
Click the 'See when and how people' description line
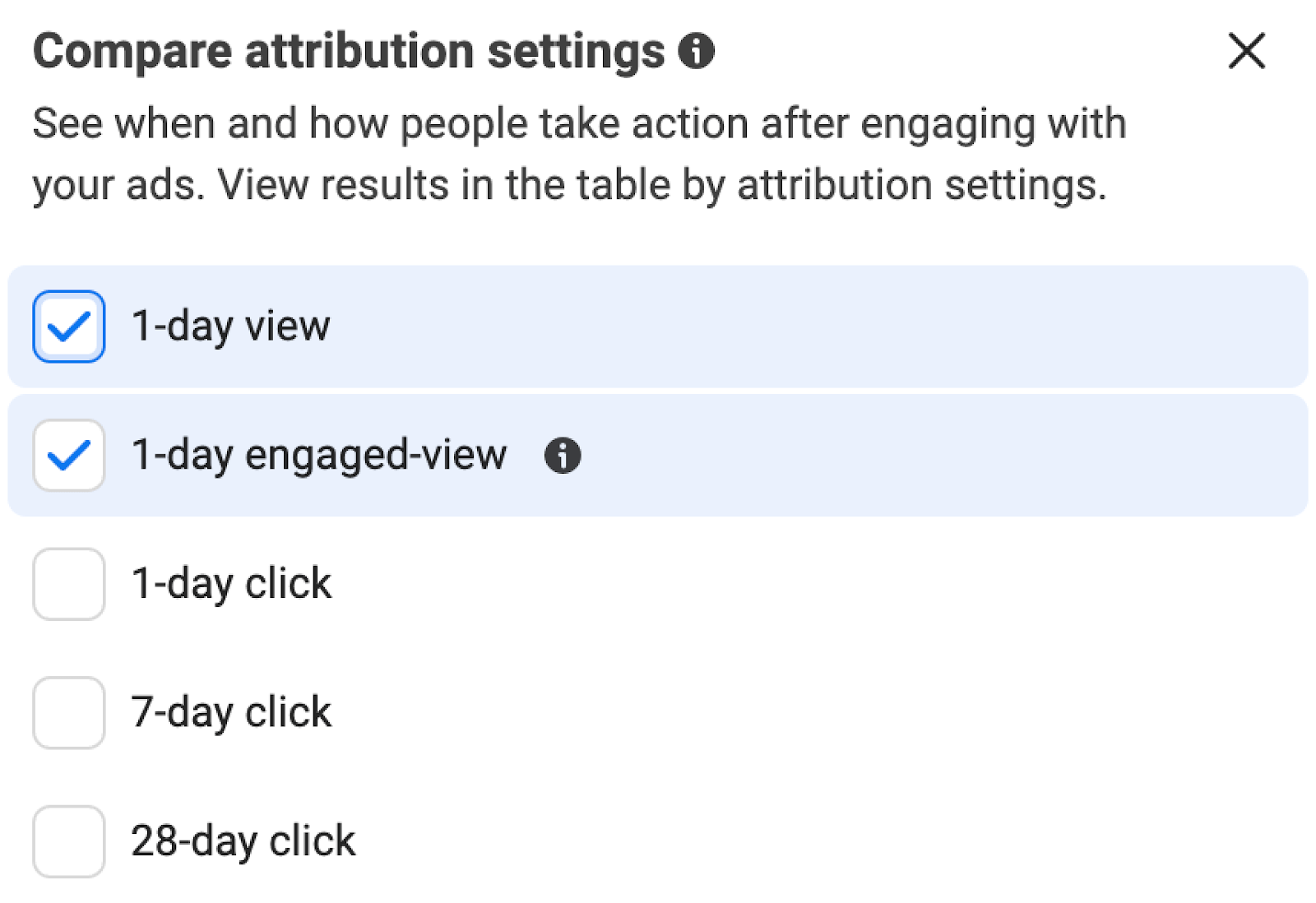[x=579, y=124]
